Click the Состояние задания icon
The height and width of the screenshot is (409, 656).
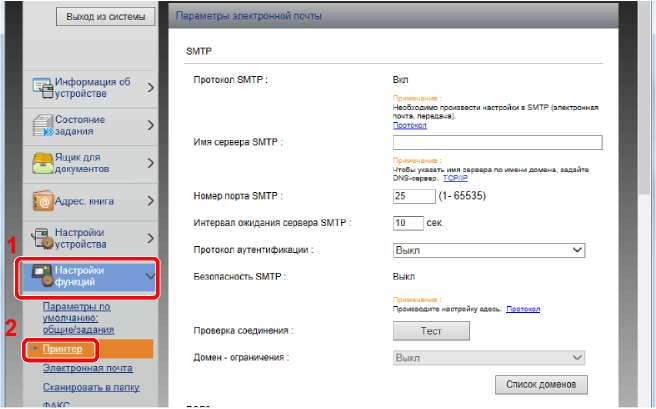[41, 126]
